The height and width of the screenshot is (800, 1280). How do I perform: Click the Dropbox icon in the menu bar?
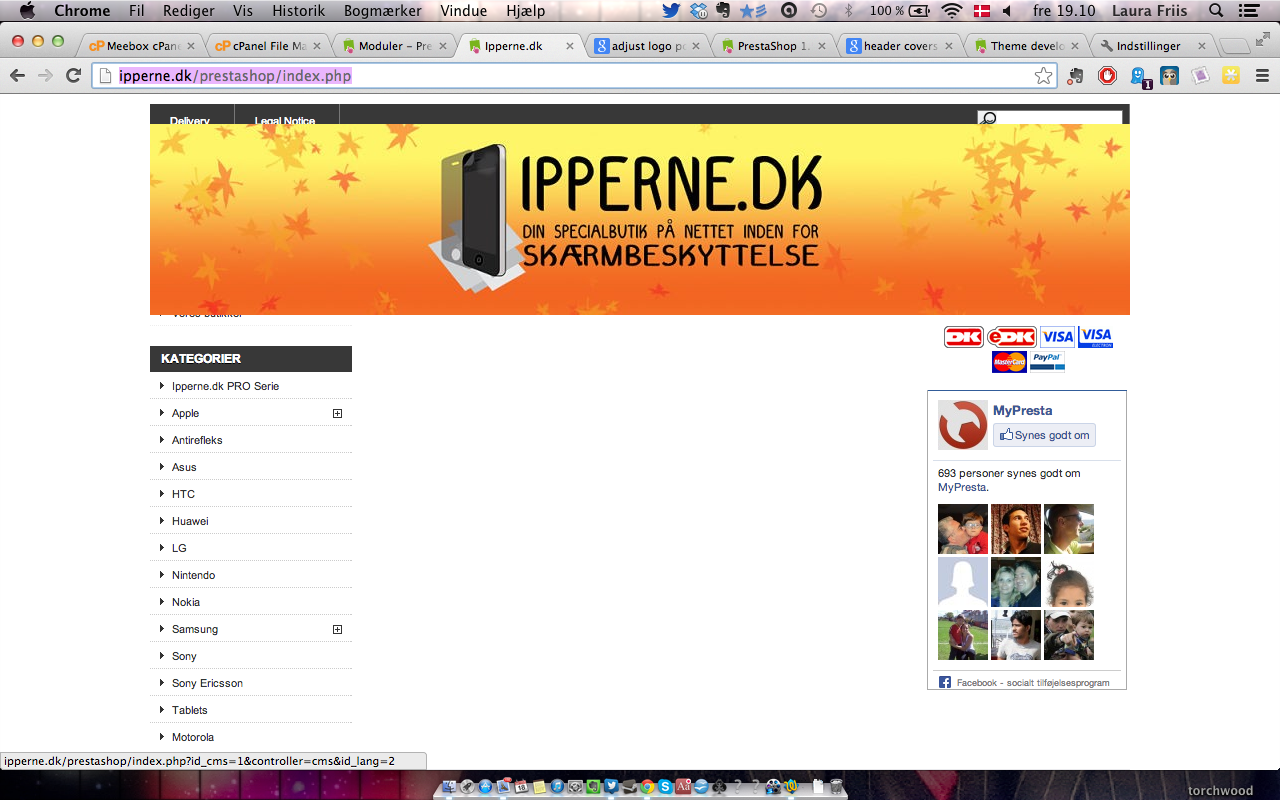(x=698, y=11)
